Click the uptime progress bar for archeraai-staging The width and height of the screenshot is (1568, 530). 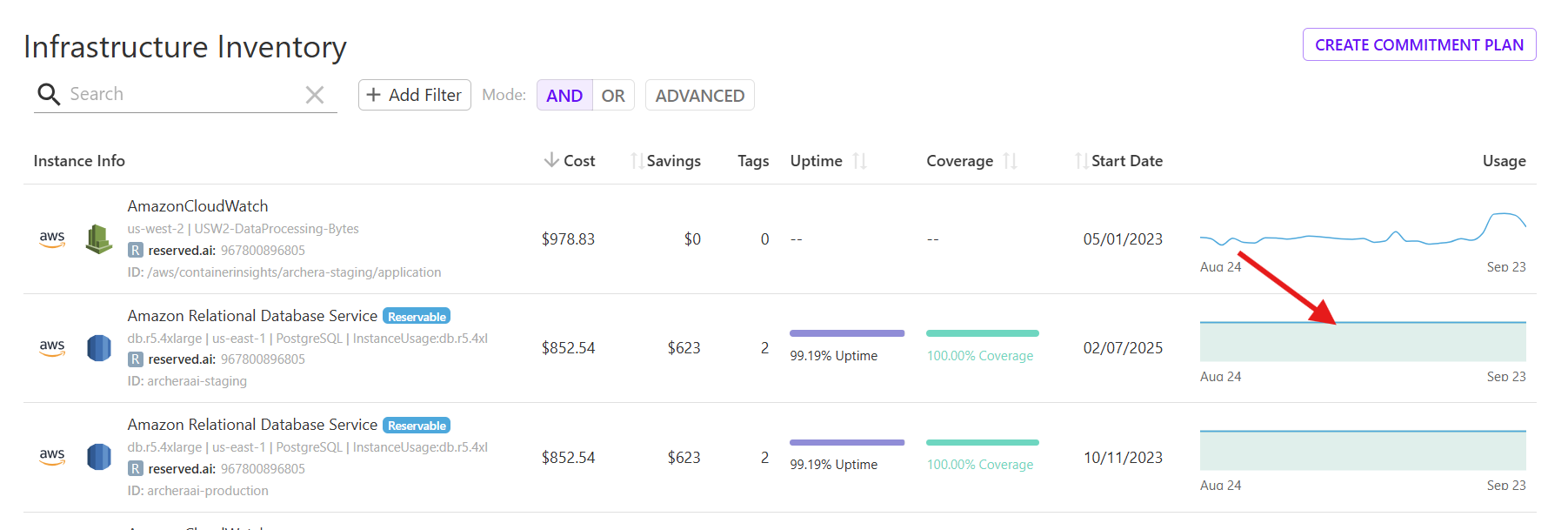[x=846, y=333]
